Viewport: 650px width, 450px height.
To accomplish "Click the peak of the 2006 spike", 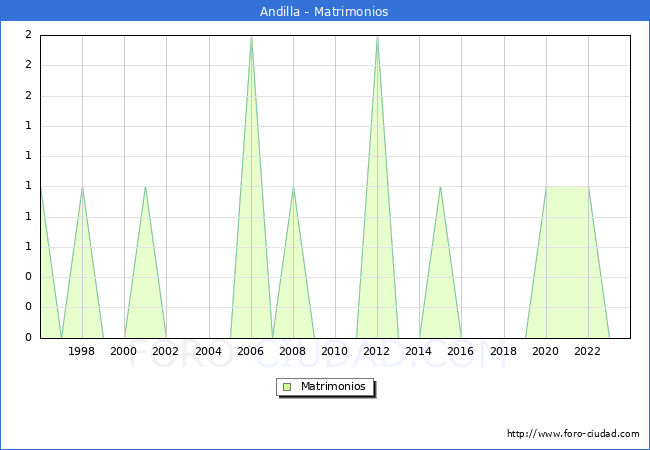I will (251, 37).
